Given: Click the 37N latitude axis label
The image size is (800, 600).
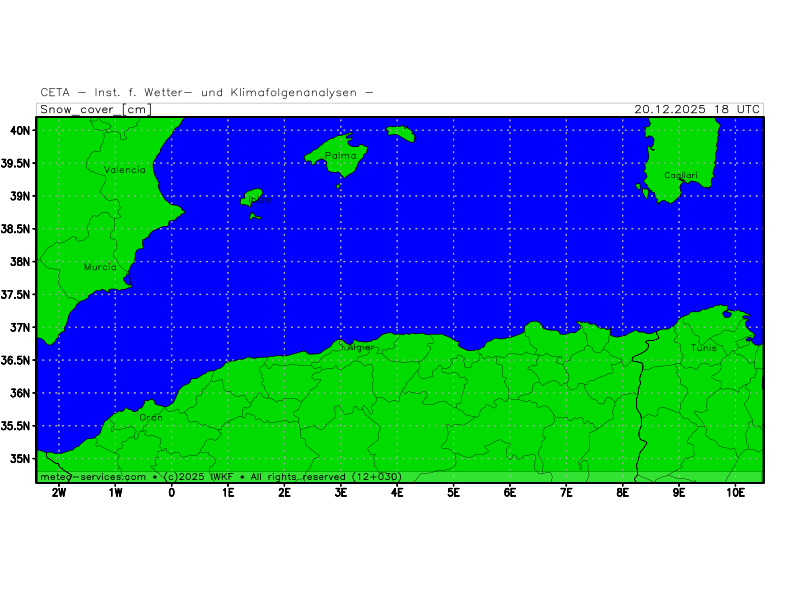Looking at the screenshot, I should (x=21, y=327).
